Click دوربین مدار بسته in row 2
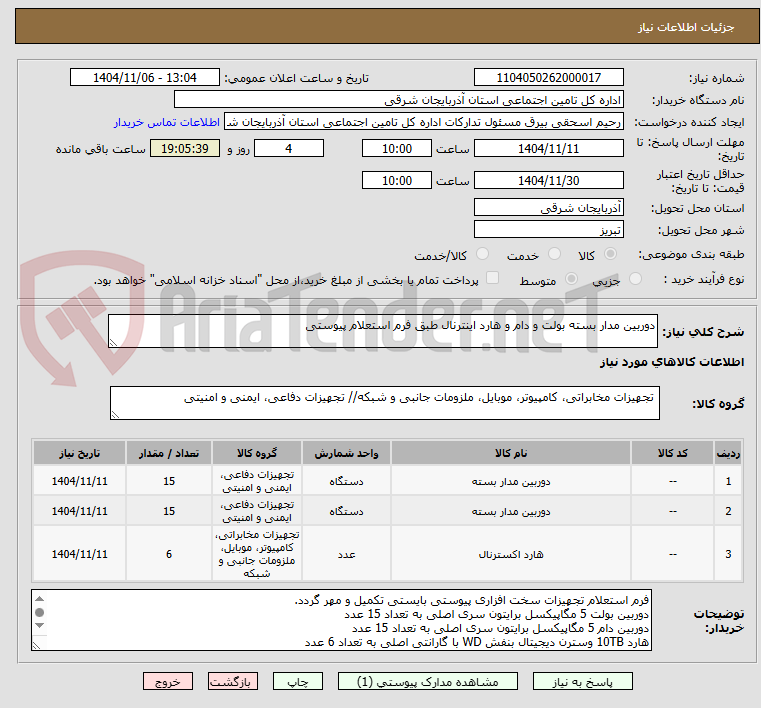Viewport: 761px width, 708px height. (x=511, y=511)
